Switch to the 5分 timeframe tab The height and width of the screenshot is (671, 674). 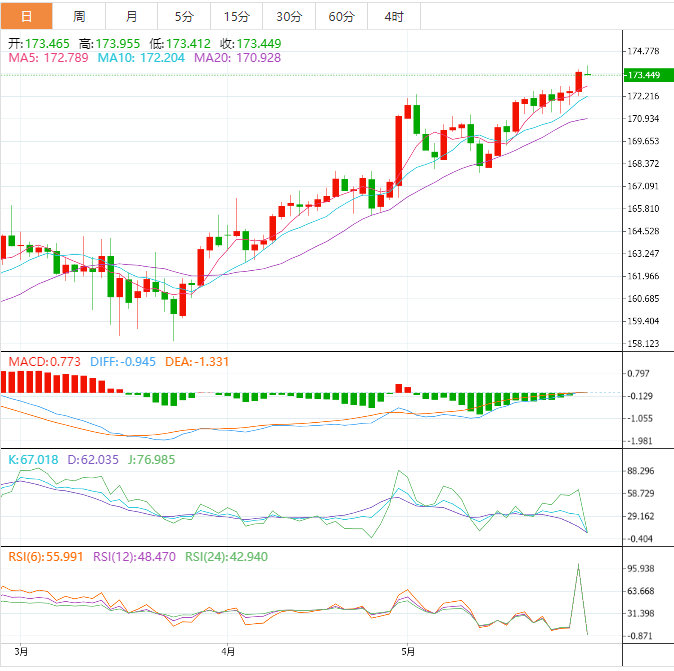(184, 17)
